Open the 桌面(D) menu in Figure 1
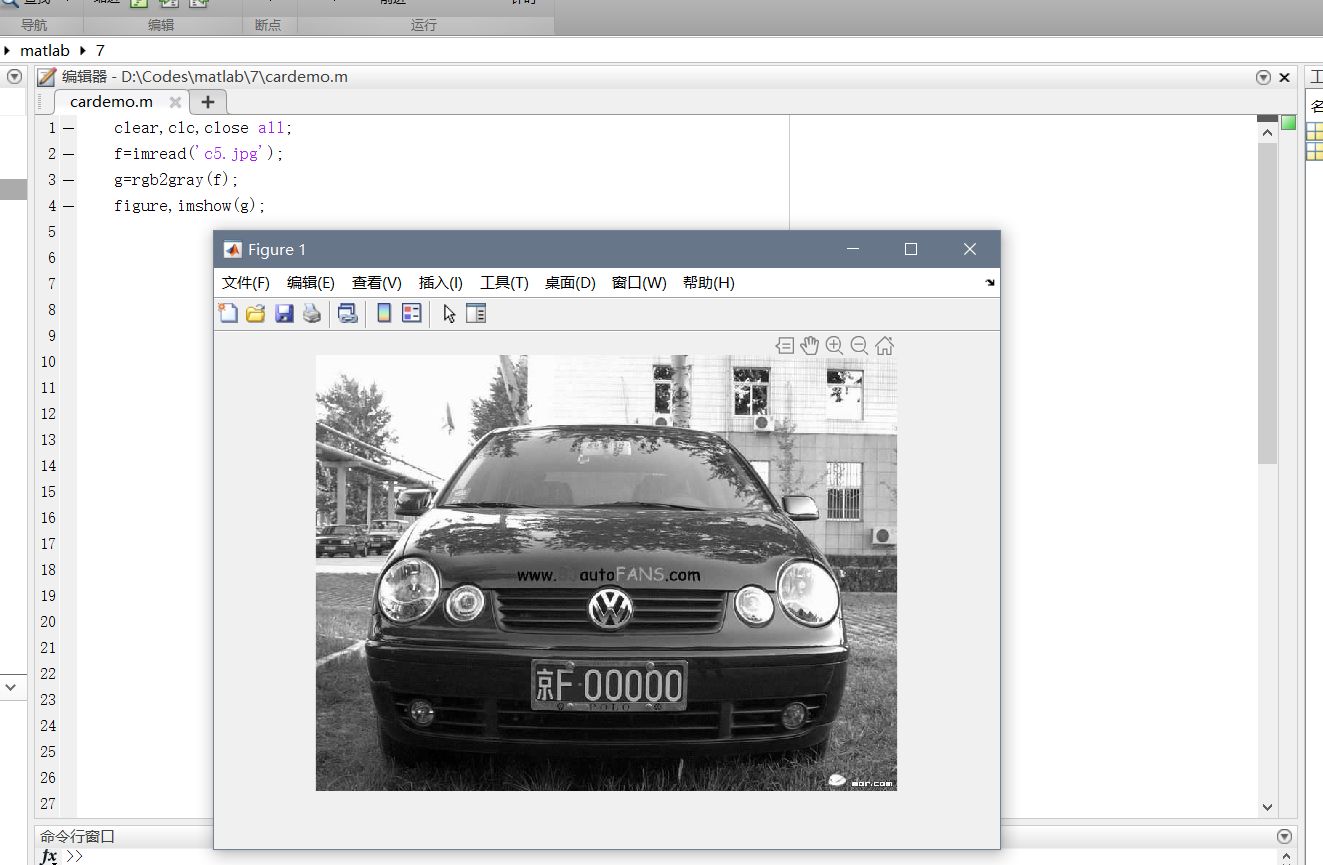The image size is (1323, 865). [x=570, y=283]
